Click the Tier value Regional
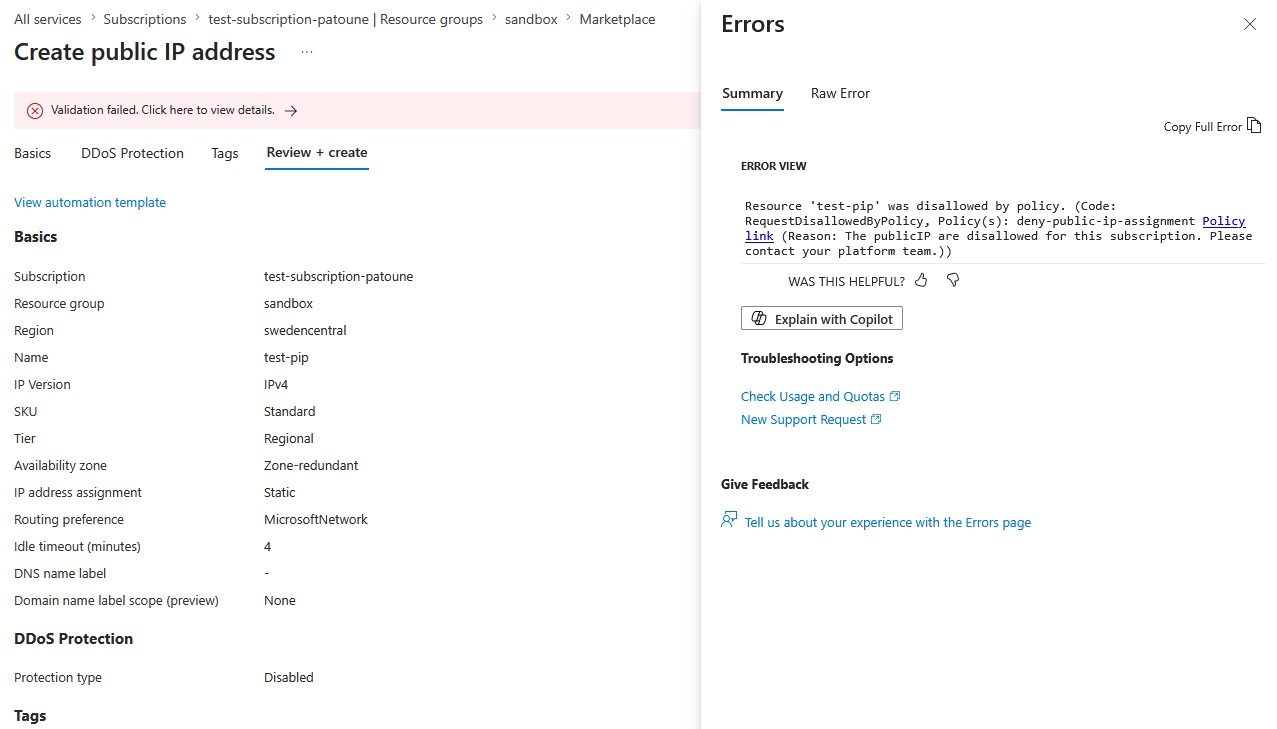Viewport: 1277px width, 729px height. (289, 438)
